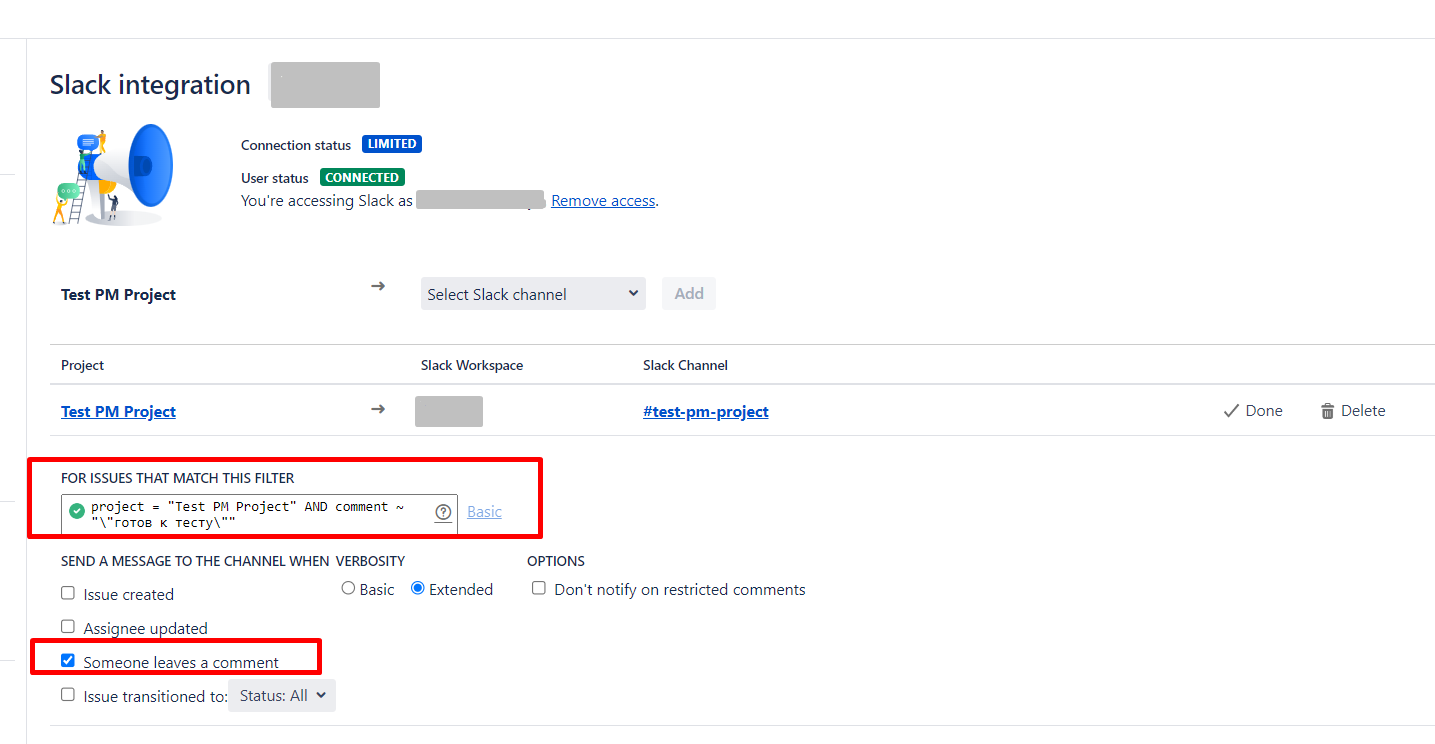Select Basic verbosity radio button
1435x744 pixels.
[348, 588]
